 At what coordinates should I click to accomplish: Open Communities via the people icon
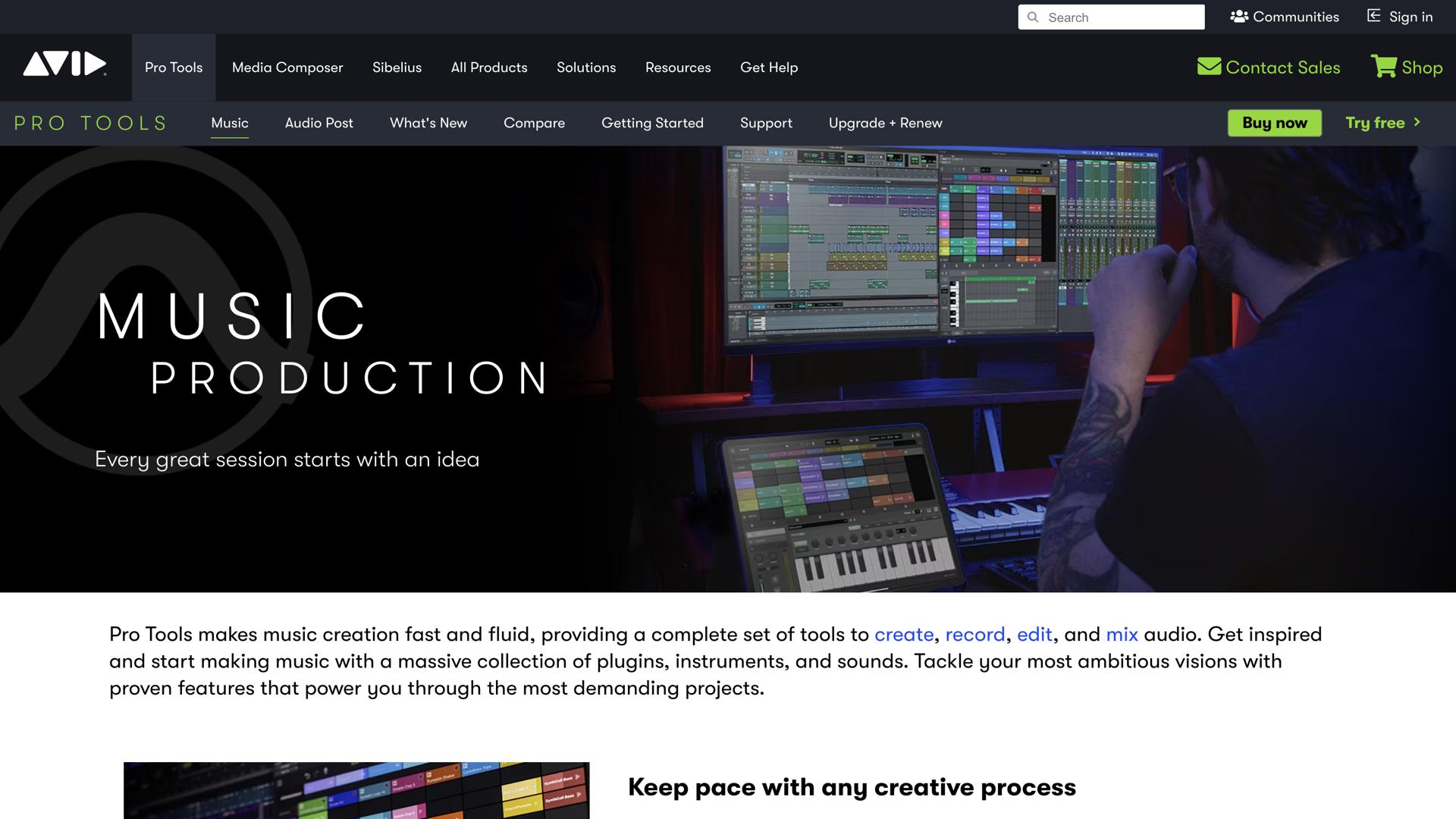1240,16
